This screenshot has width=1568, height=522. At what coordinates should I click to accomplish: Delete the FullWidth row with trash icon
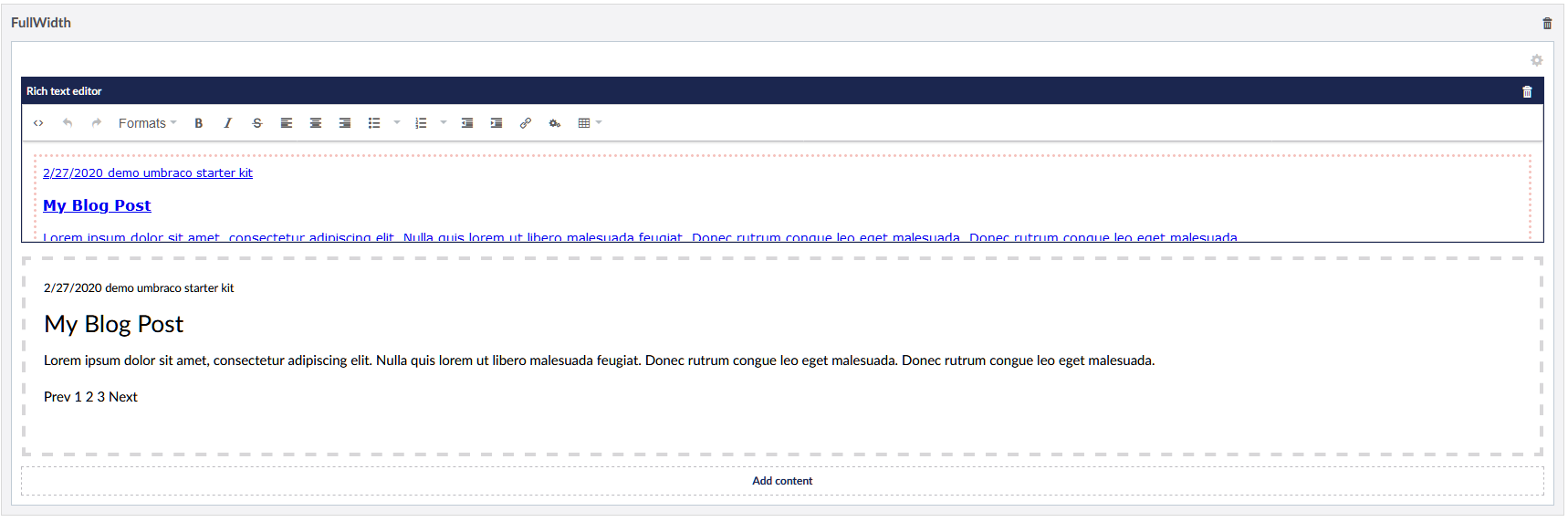1547,24
